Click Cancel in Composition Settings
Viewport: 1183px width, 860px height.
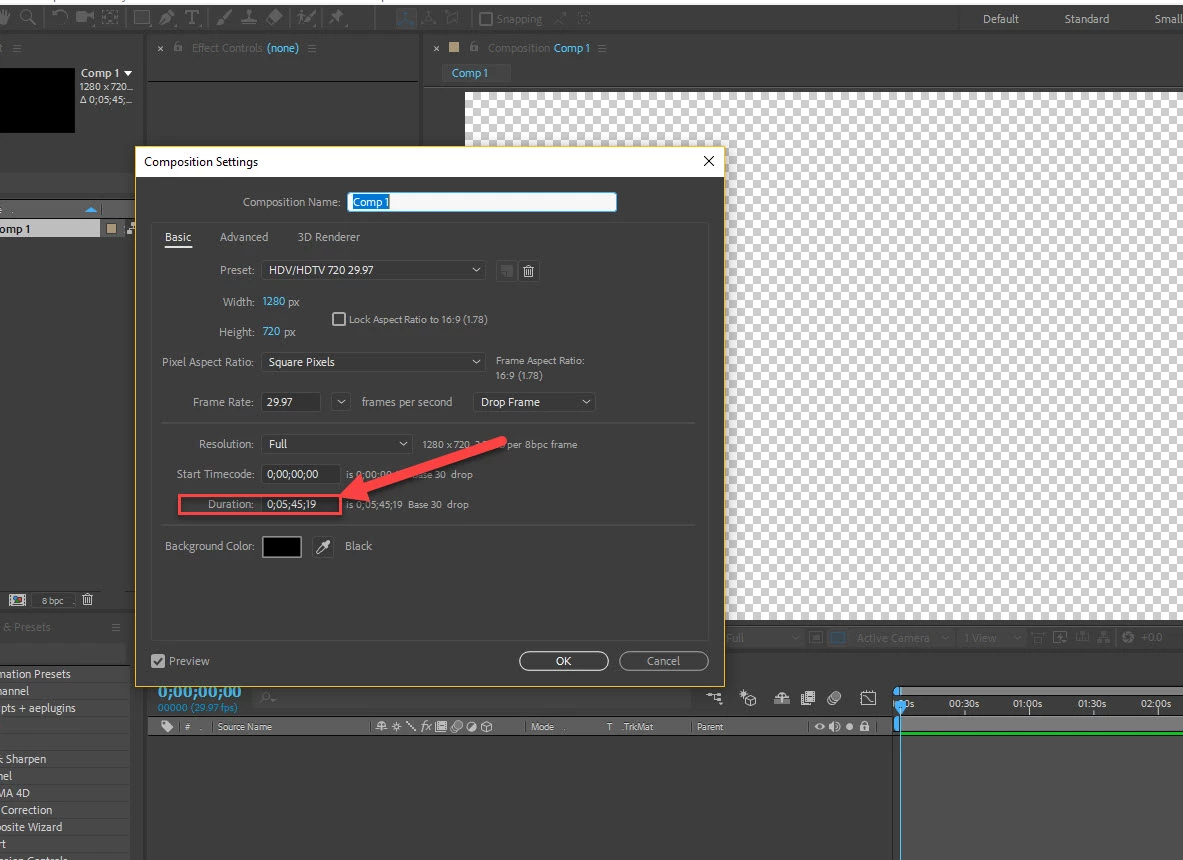tap(663, 661)
